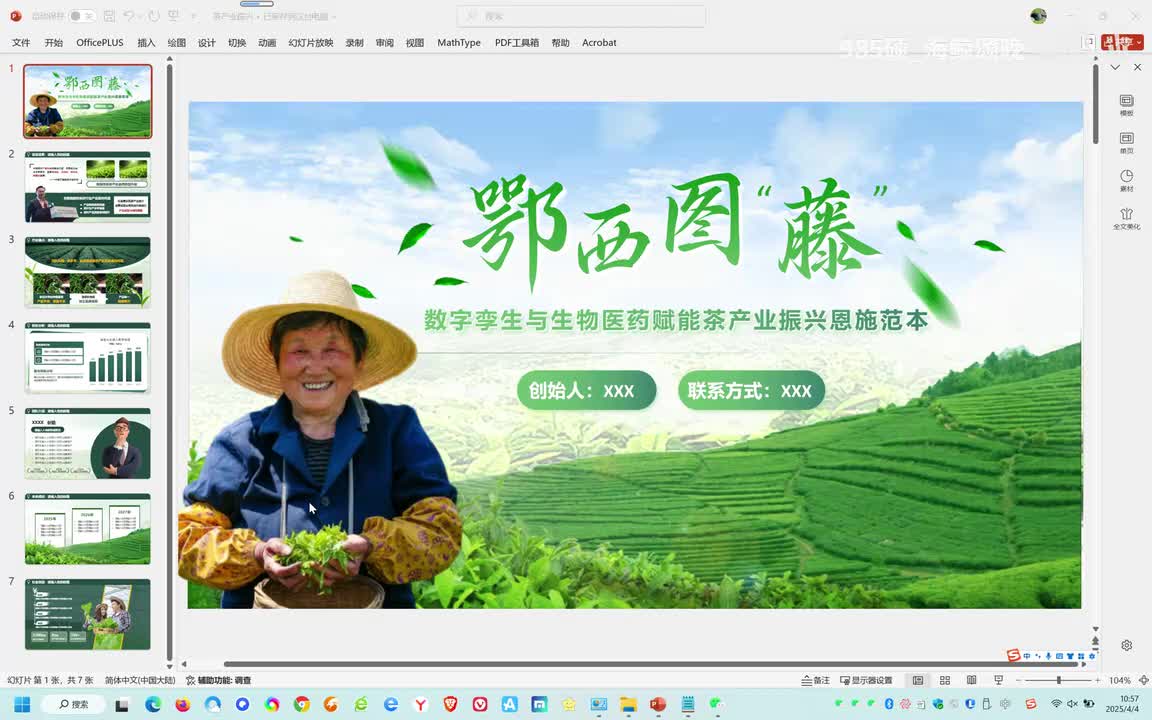Click the Redo icon in title bar
This screenshot has width=1152, height=720.
click(x=154, y=15)
